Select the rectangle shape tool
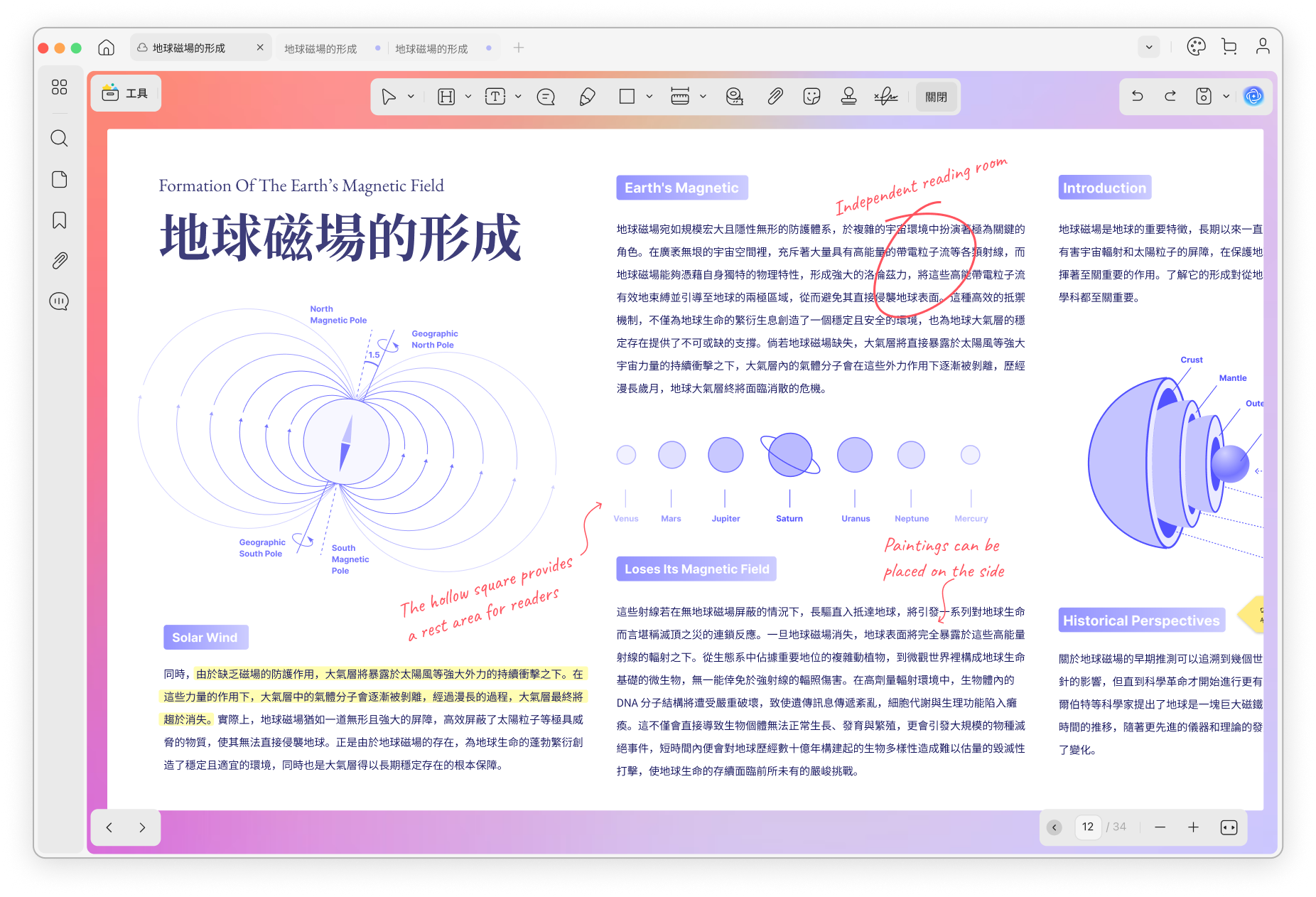Viewport: 1316px width, 897px height. tap(627, 97)
